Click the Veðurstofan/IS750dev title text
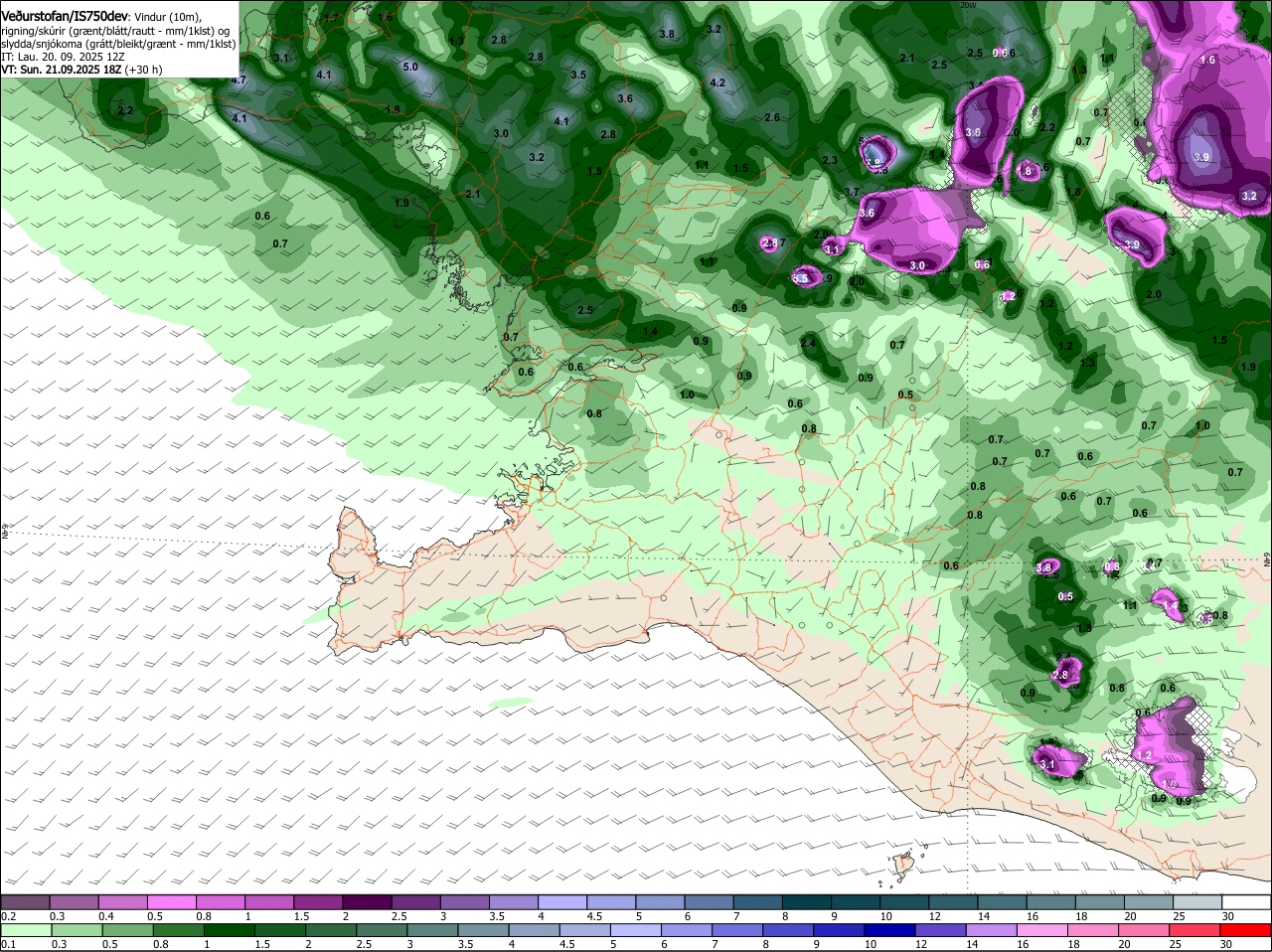Screen dimensions: 1272x952 [x=65, y=17]
